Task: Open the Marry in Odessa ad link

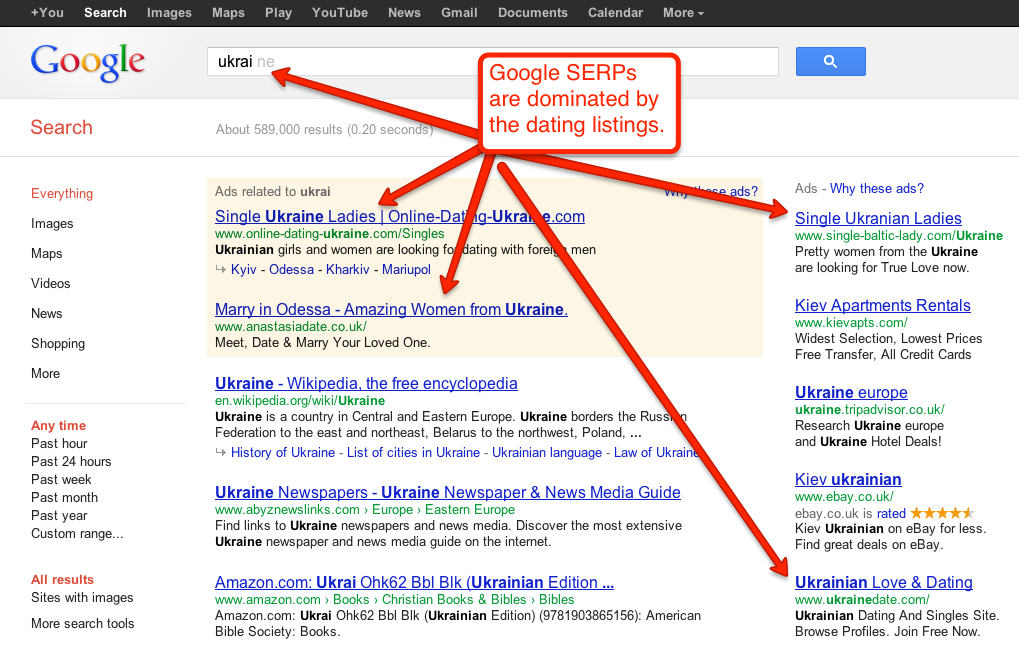Action: tap(391, 309)
